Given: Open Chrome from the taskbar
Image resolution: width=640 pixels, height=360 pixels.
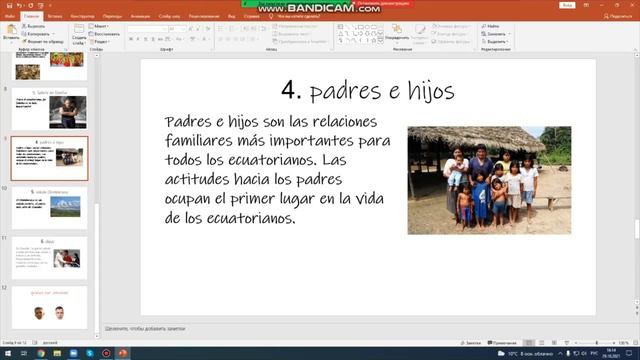Looking at the screenshot, I should coord(41,353).
